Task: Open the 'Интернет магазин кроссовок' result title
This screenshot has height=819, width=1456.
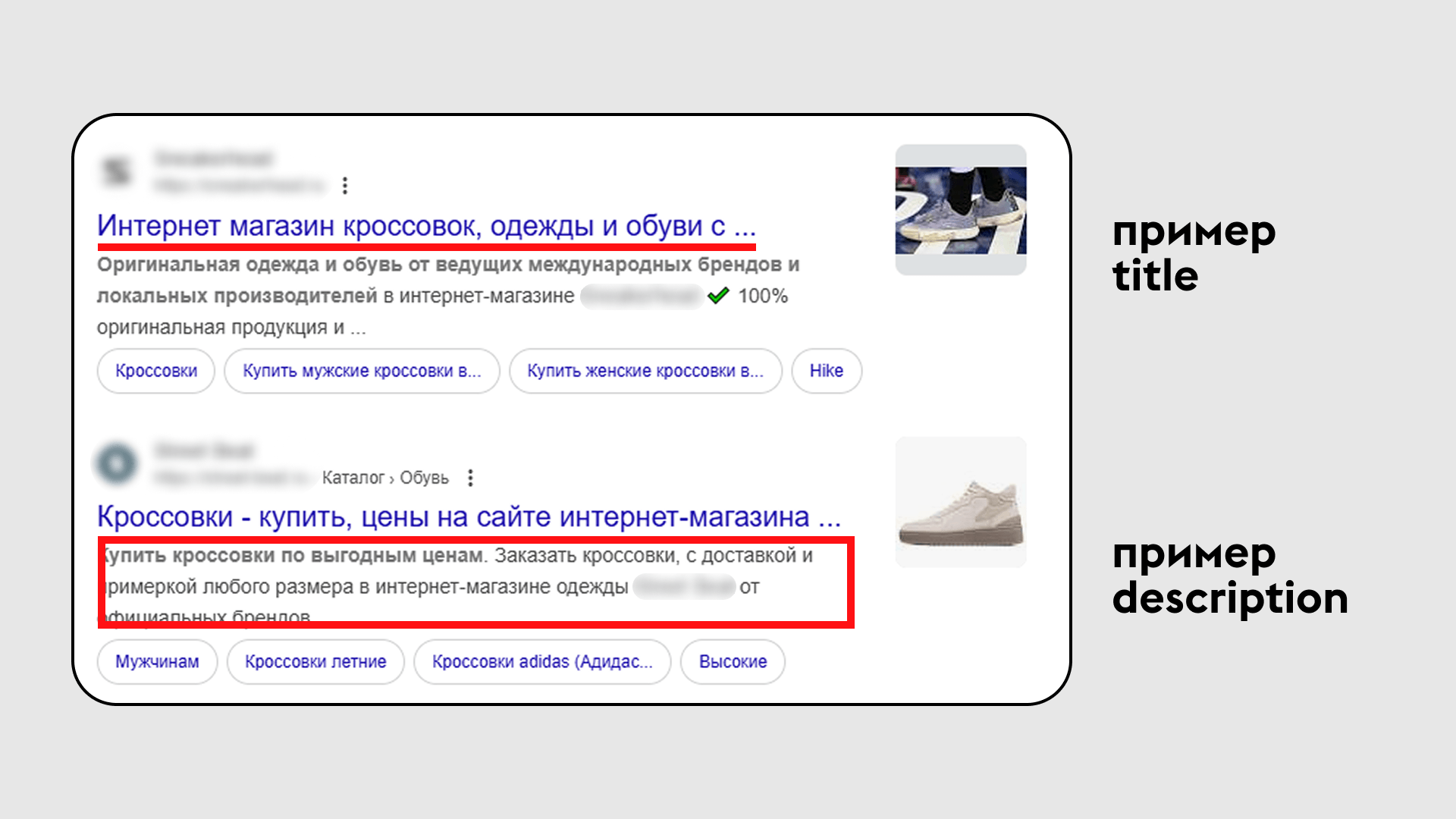Action: (x=426, y=226)
